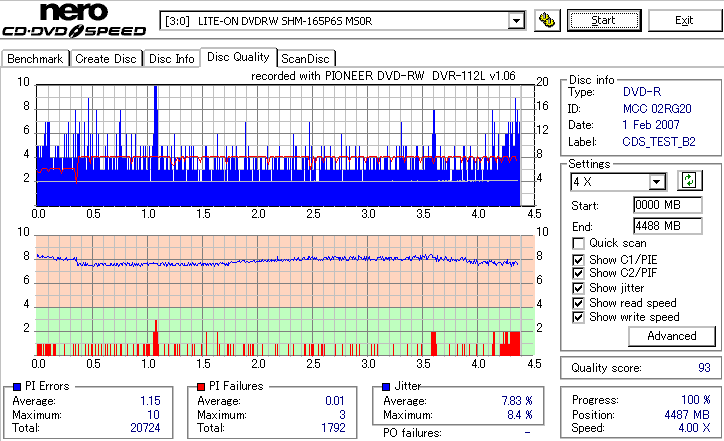Select the LITE-ON DVDRW drive combo box
Image resolution: width=724 pixels, height=441 pixels.
(342, 21)
